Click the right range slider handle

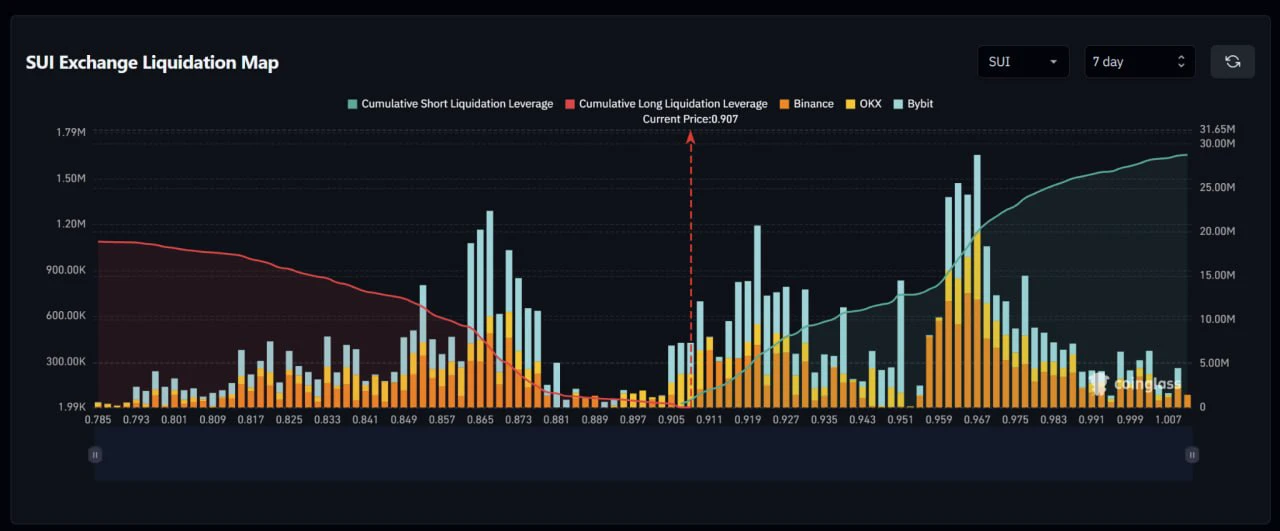(x=1192, y=455)
